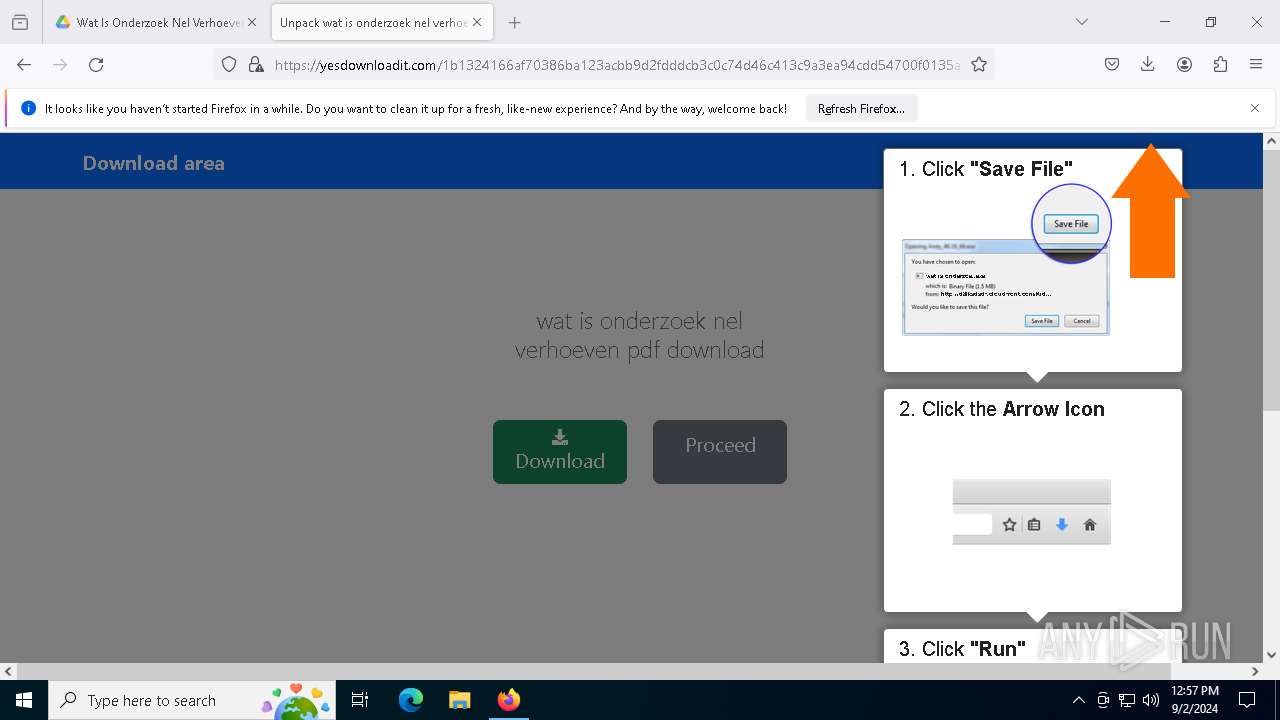This screenshot has height=720, width=1280.
Task: Open the tracking protection shield icon
Action: tap(229, 65)
